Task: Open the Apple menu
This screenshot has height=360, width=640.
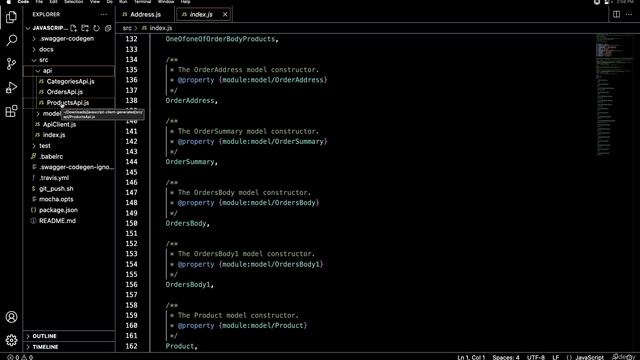Action: [x=9, y=2]
